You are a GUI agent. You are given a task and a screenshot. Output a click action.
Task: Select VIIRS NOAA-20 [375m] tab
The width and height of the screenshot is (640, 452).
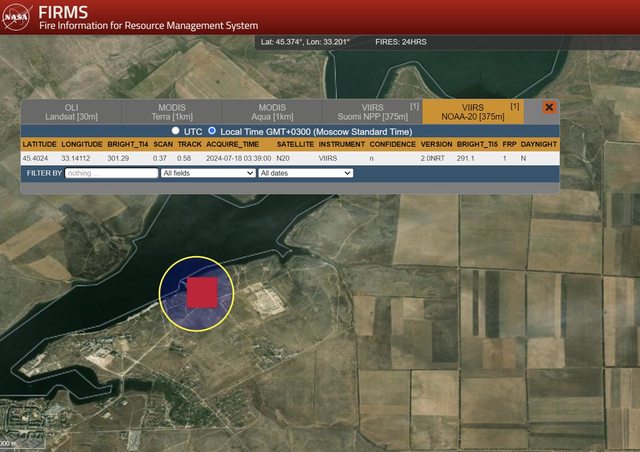click(472, 112)
